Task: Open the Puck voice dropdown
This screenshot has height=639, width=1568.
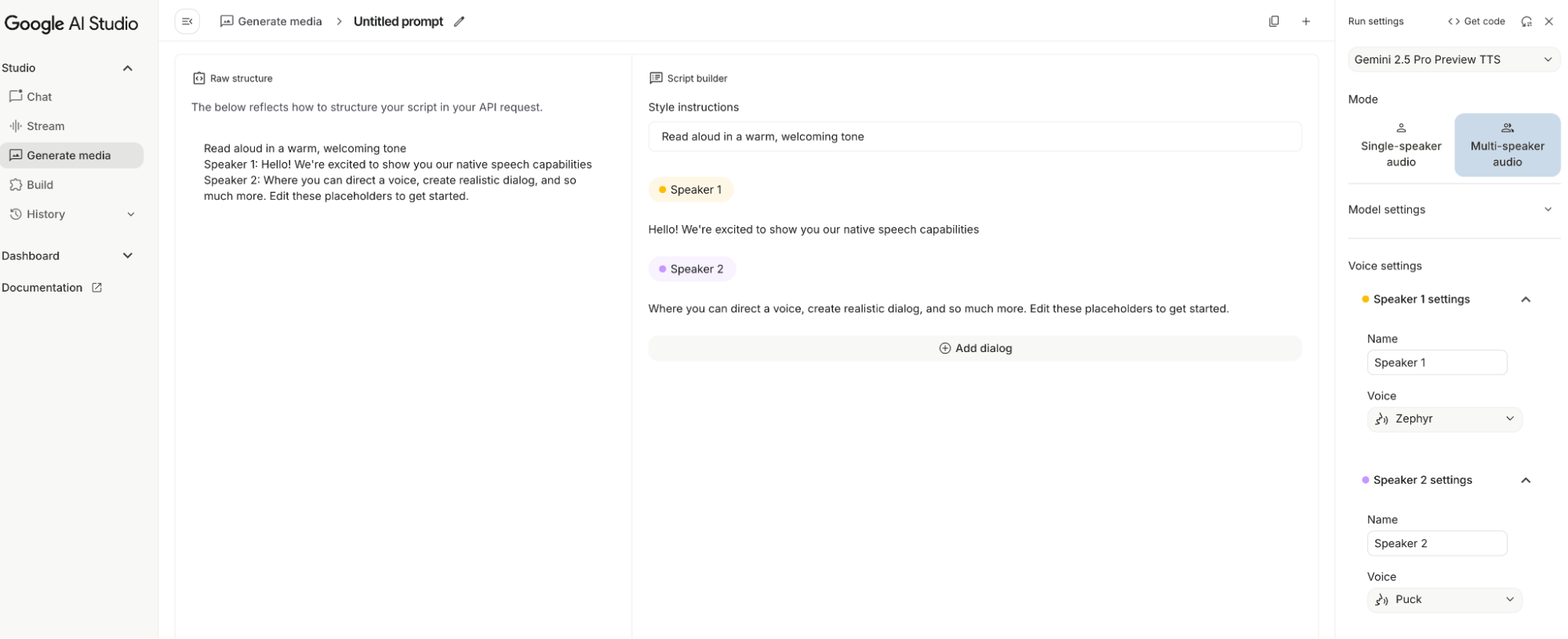Action: [x=1444, y=600]
